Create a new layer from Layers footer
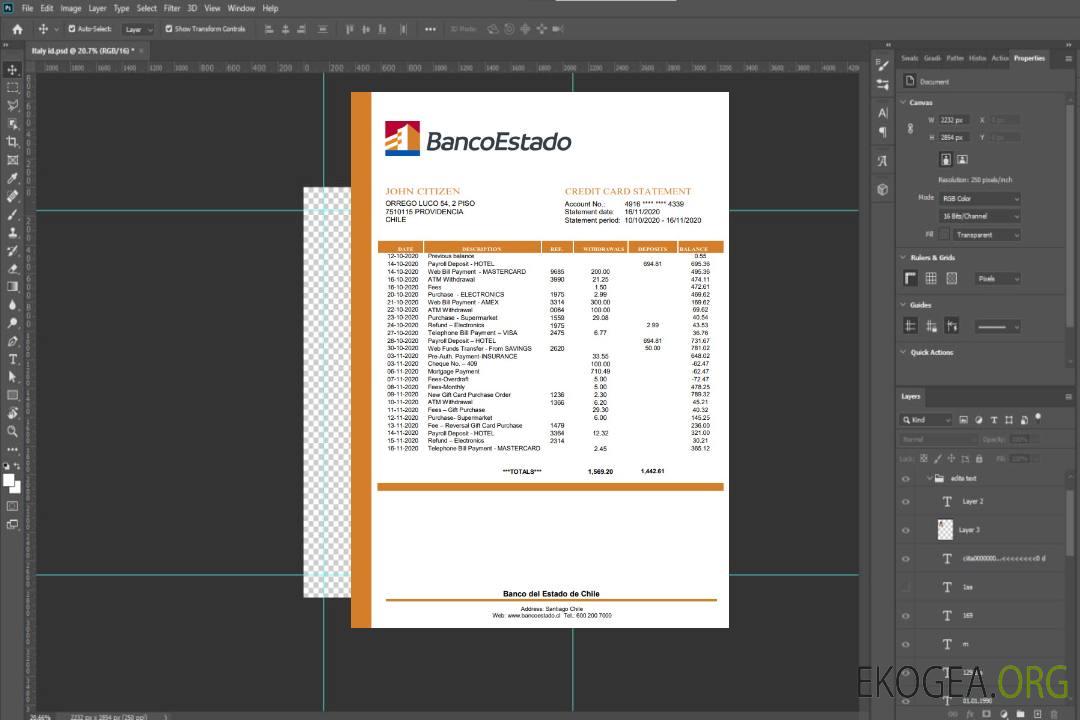 pyautogui.click(x=1037, y=714)
